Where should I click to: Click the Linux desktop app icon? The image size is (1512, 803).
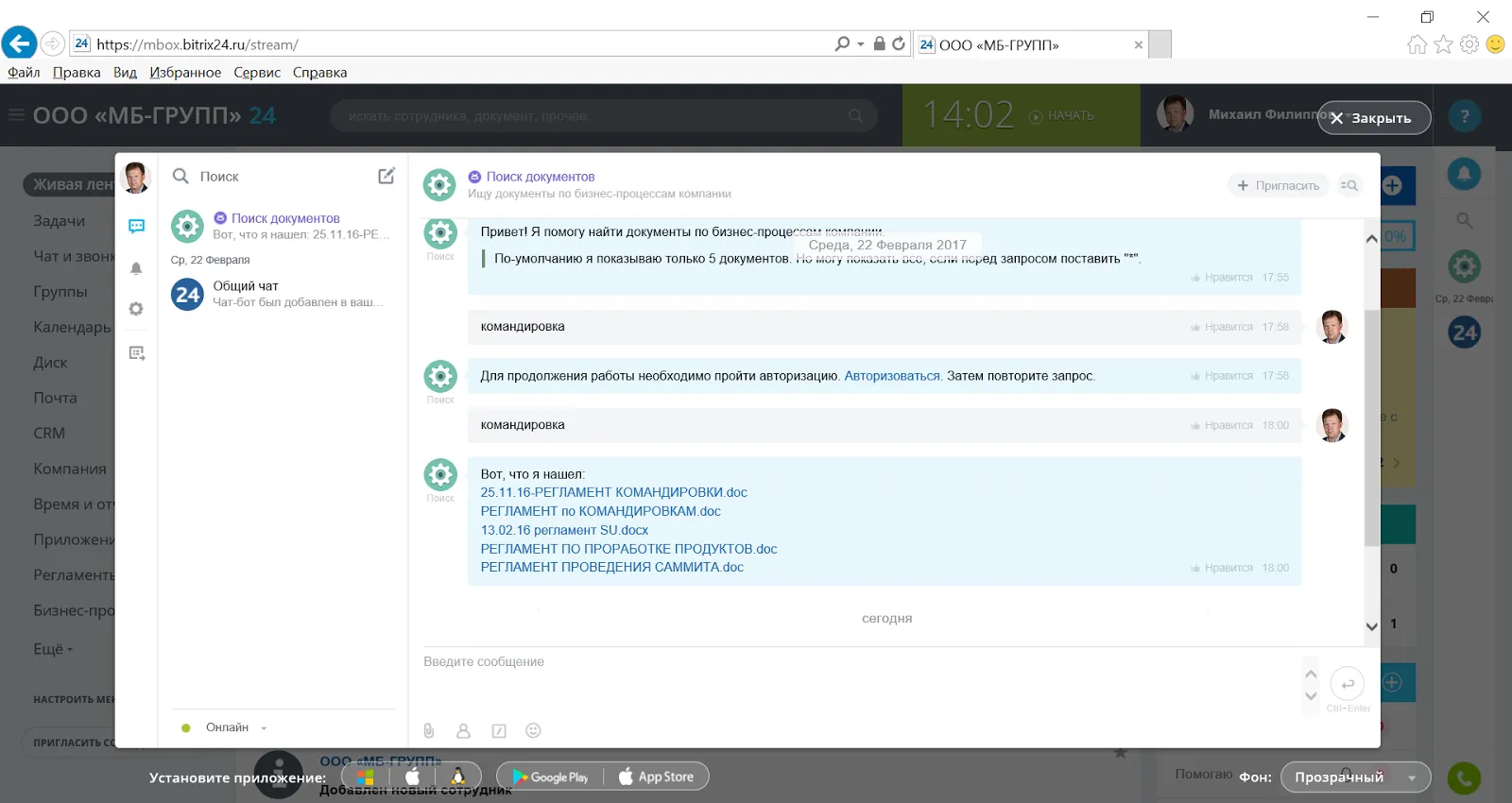(x=458, y=777)
